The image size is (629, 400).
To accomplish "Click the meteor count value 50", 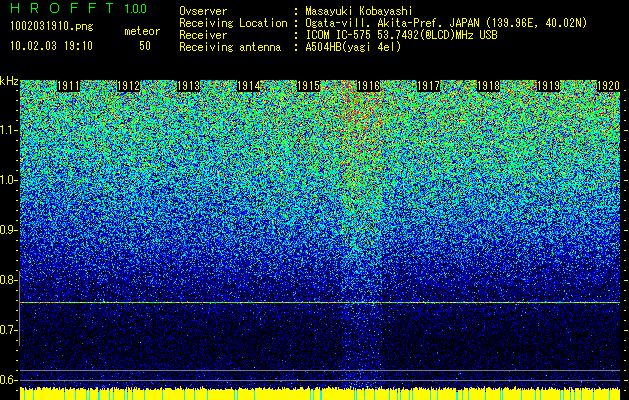I will (x=145, y=46).
